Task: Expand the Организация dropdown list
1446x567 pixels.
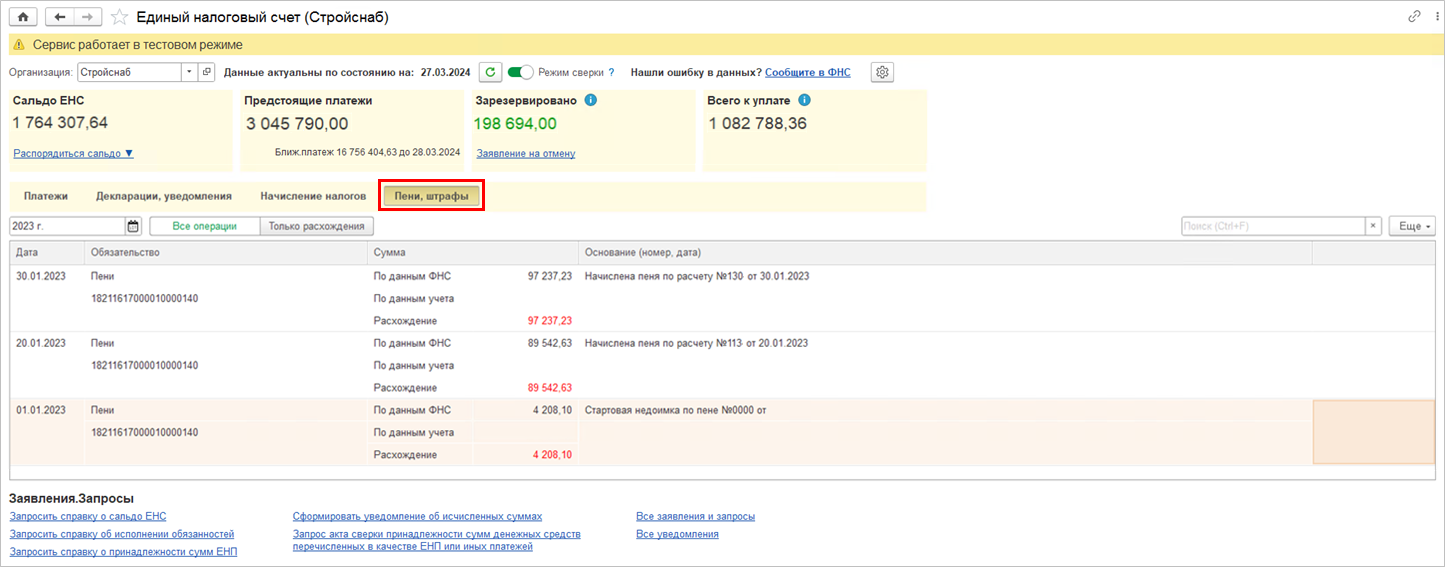Action: click(x=189, y=72)
